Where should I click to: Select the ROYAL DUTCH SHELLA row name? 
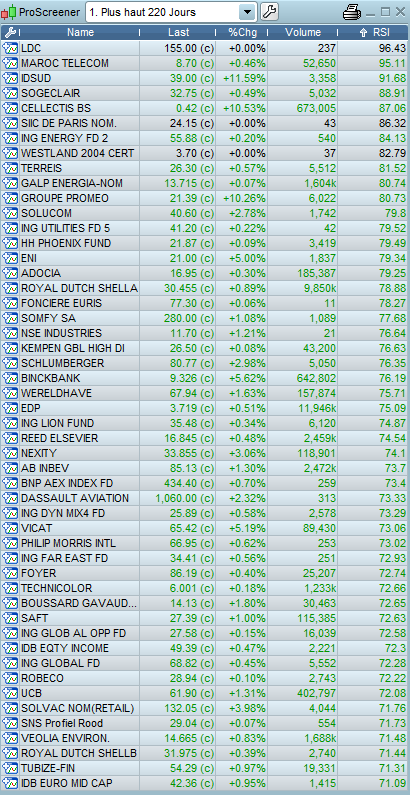pyautogui.click(x=79, y=288)
